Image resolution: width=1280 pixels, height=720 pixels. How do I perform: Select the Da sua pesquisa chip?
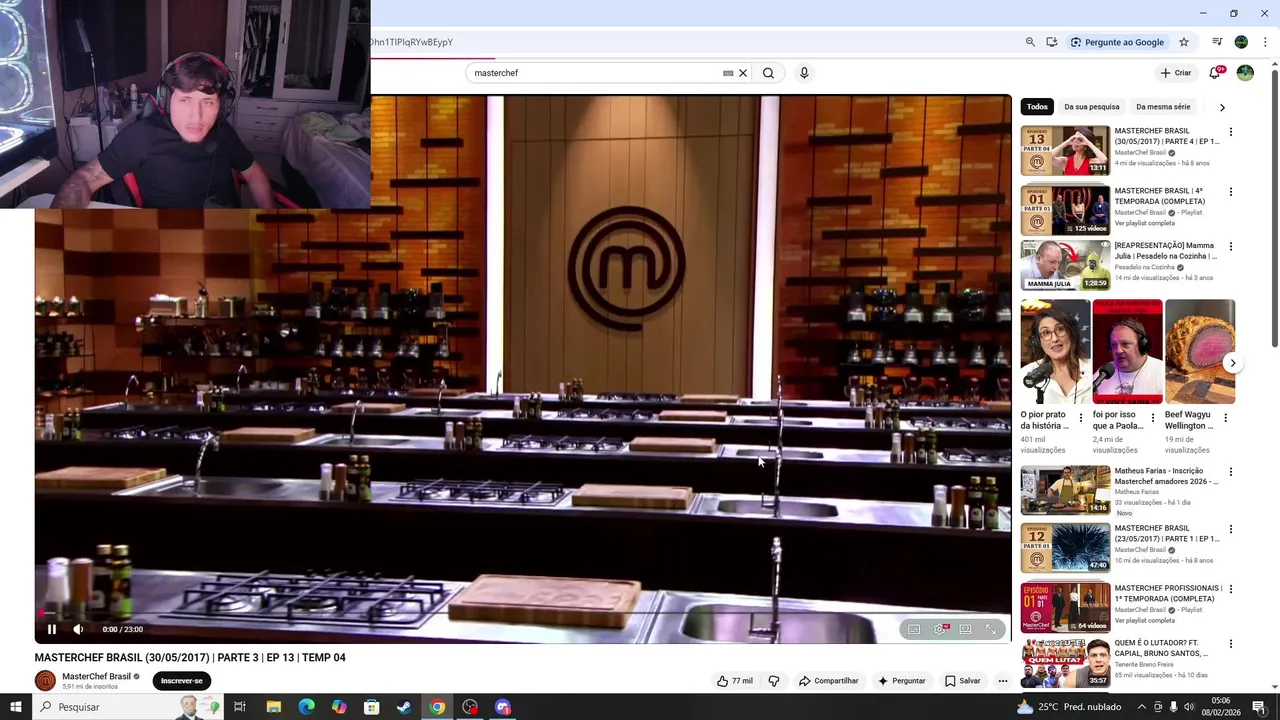pos(1091,107)
